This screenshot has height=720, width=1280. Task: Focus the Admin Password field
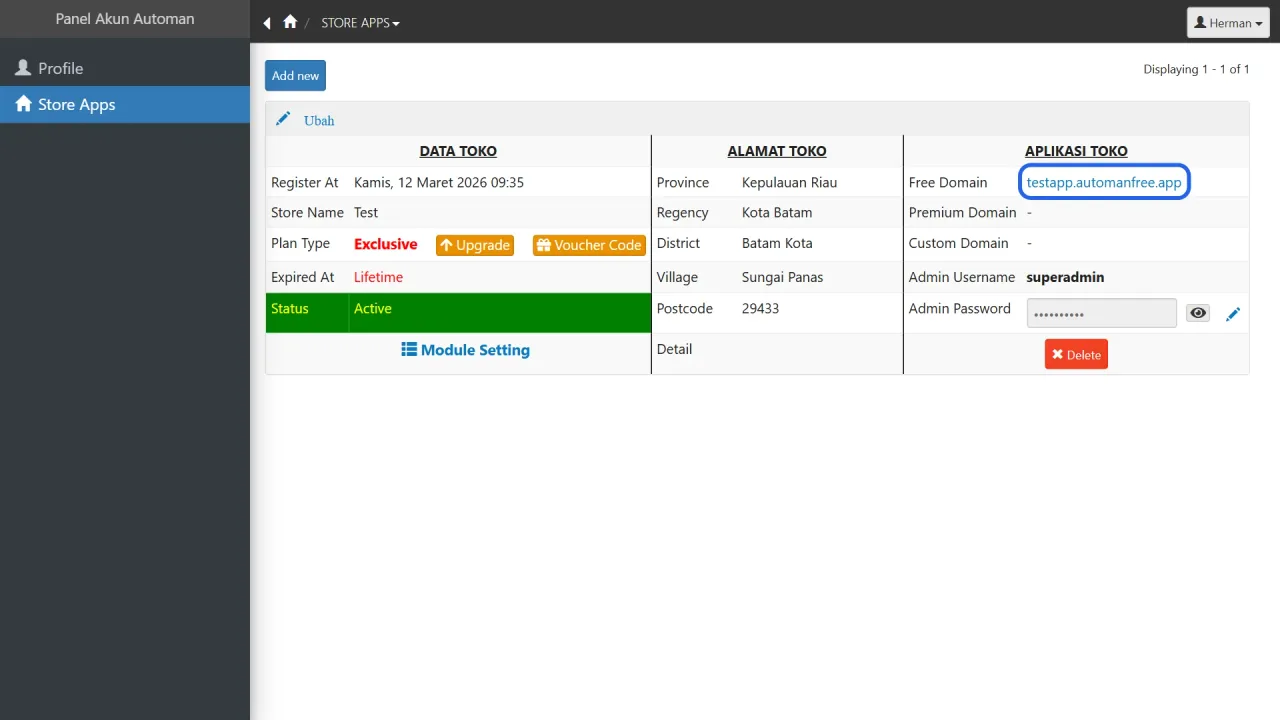(x=1101, y=313)
